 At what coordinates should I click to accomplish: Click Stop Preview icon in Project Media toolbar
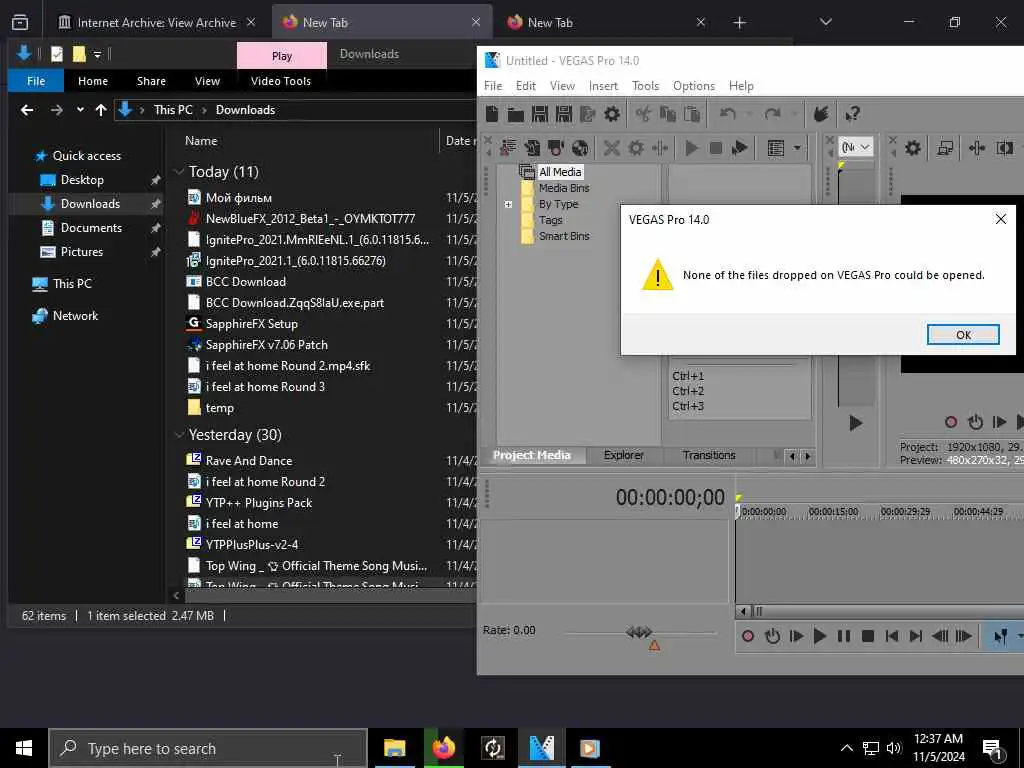click(x=716, y=148)
